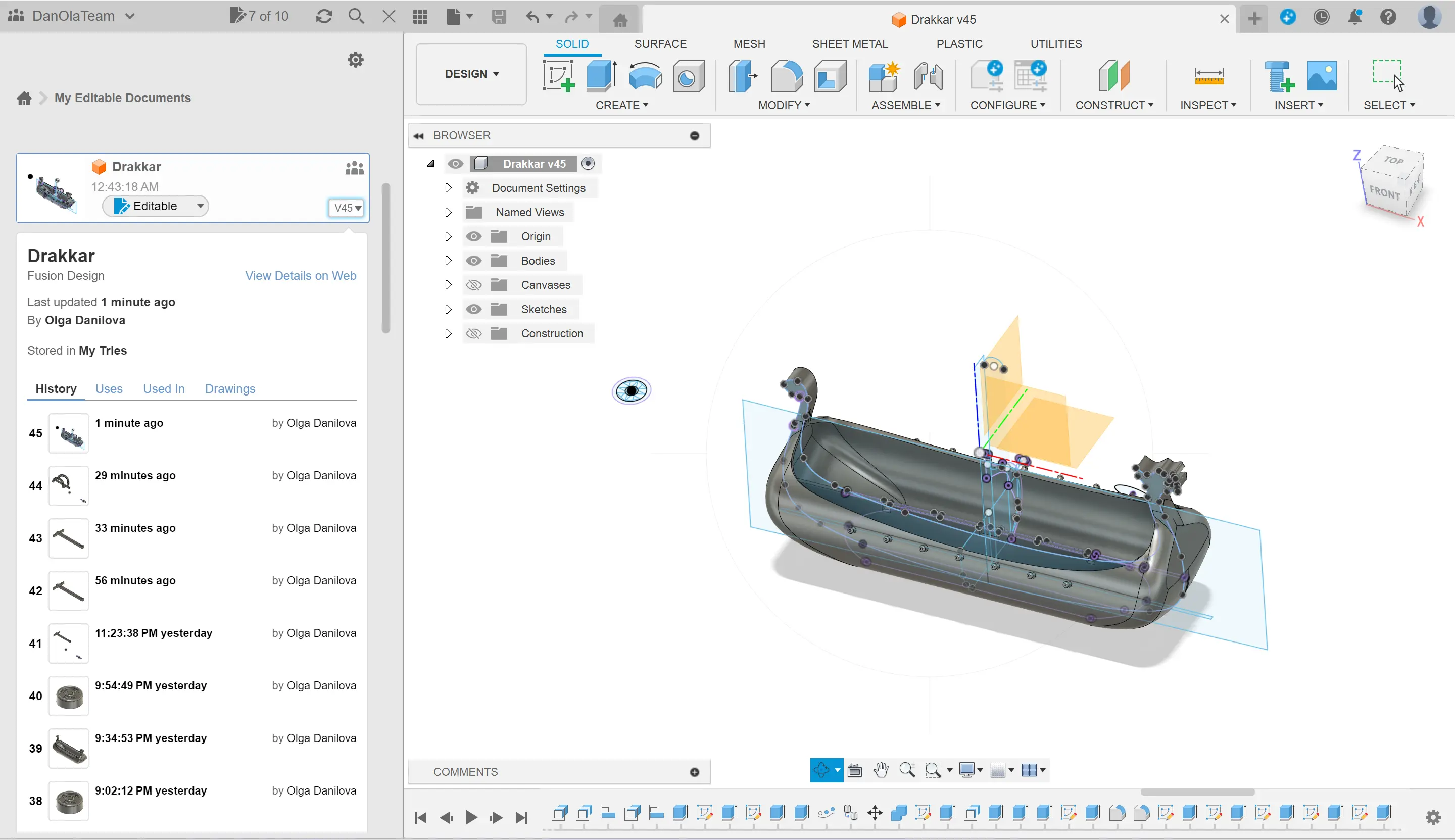Hide the Bodies folder
Image resolution: width=1455 pixels, height=840 pixels.
[x=474, y=261]
